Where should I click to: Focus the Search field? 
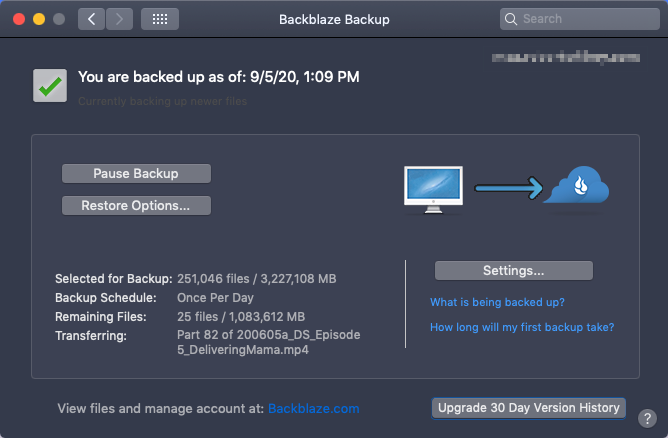pyautogui.click(x=580, y=19)
